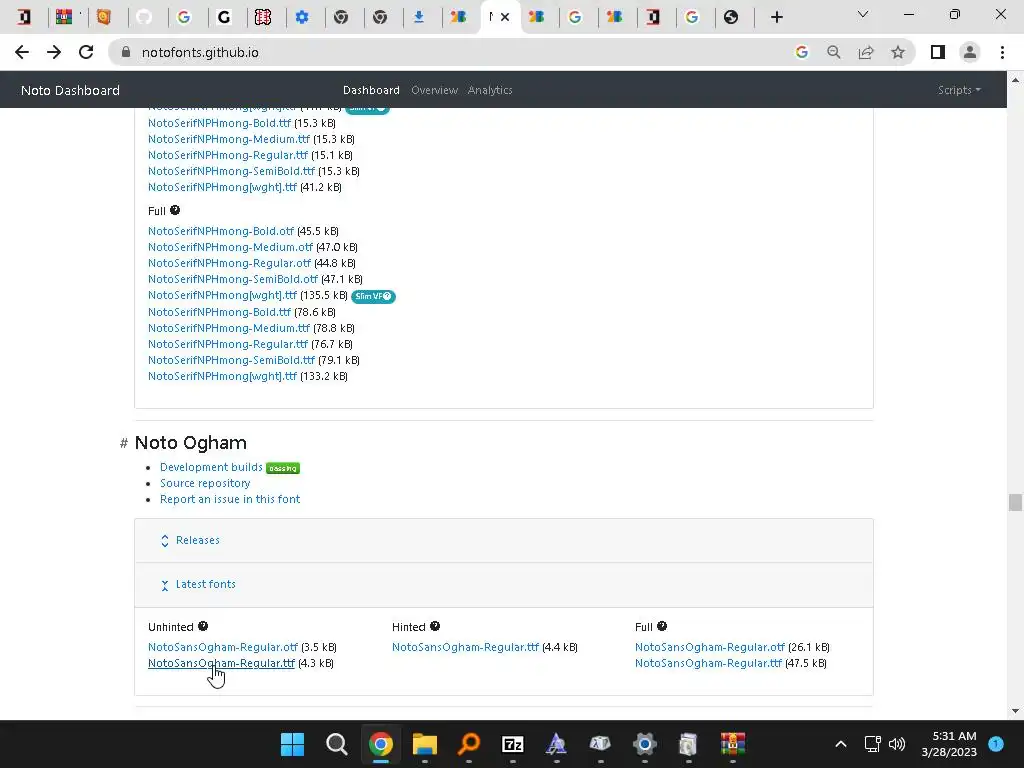Download hinted NotoSansOgham-Regular.ttf (4.4 kB)
The width and height of the screenshot is (1024, 768).
[x=465, y=647]
